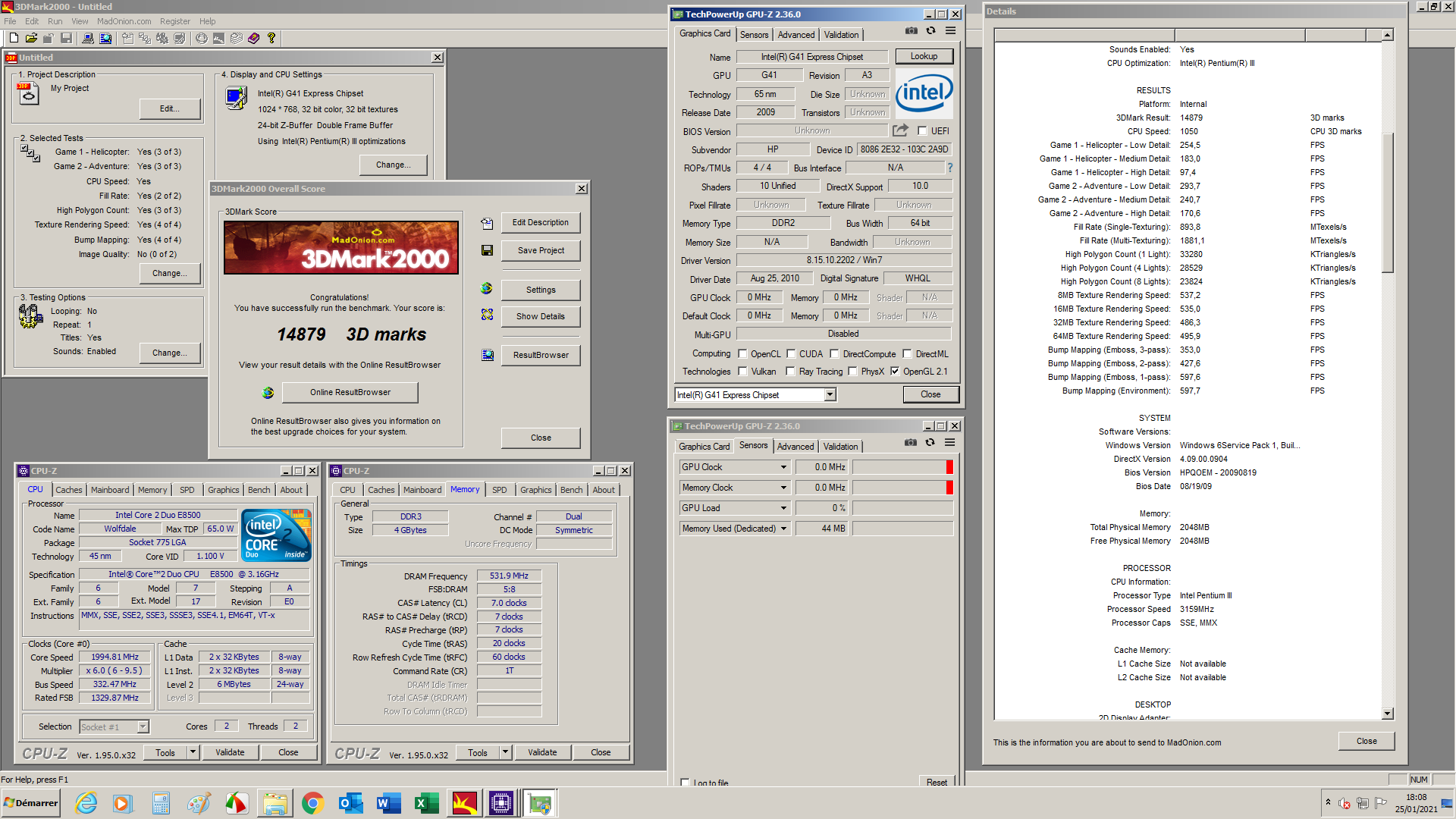This screenshot has height=819, width=1456.
Task: Click the Save Project floppy icon in score dialog
Action: tap(487, 250)
